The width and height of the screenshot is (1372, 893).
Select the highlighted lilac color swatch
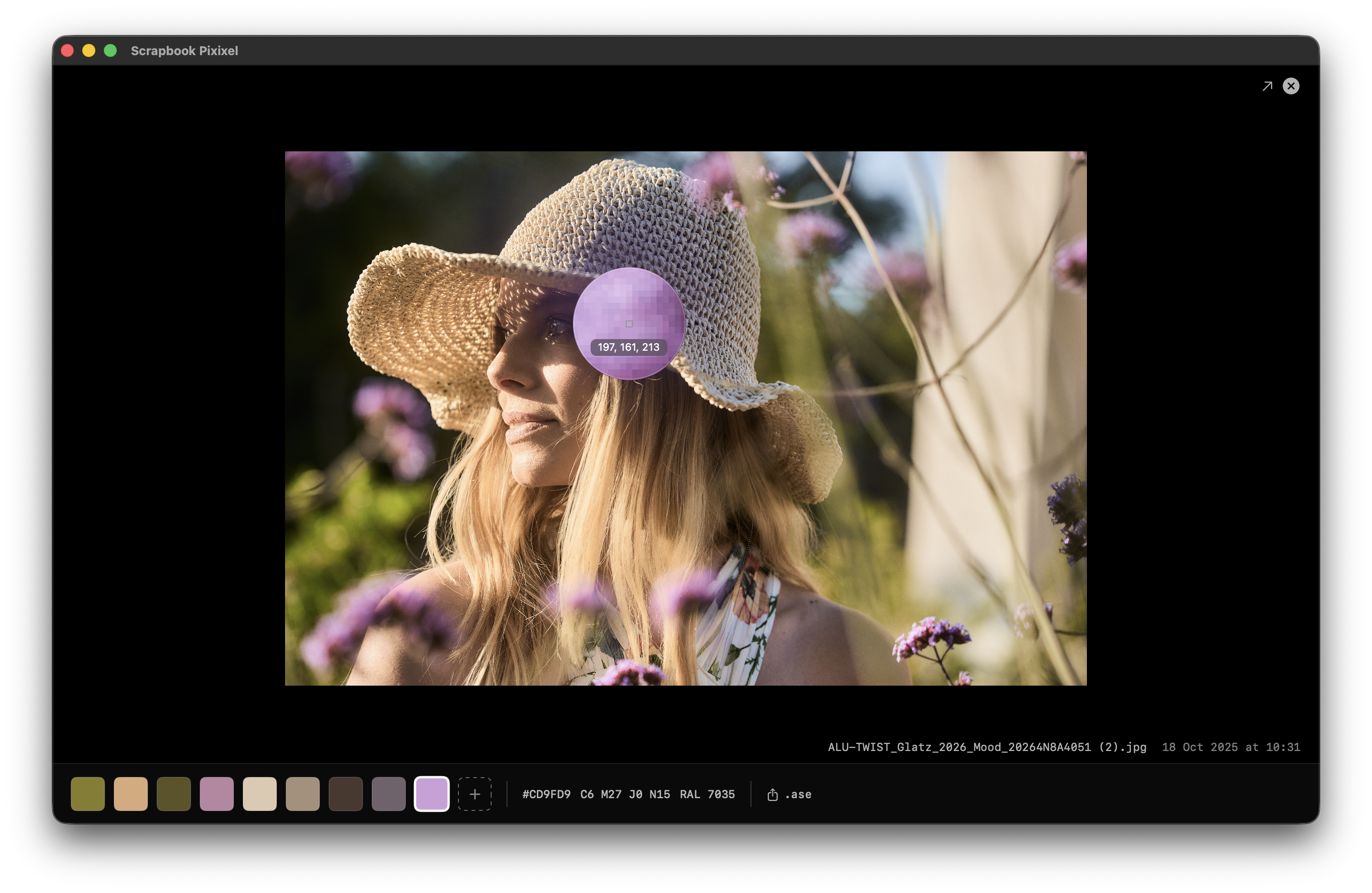pyautogui.click(x=431, y=794)
